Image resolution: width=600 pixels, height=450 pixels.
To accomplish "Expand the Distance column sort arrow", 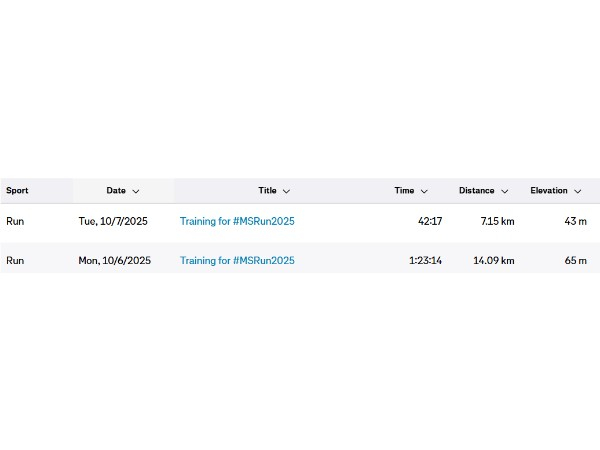I will click(x=505, y=191).
